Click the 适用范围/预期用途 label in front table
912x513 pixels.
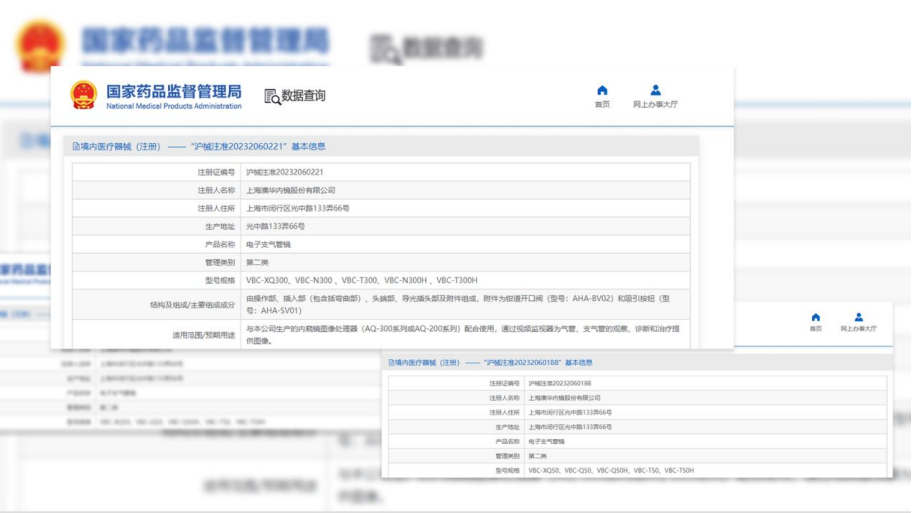point(204,335)
